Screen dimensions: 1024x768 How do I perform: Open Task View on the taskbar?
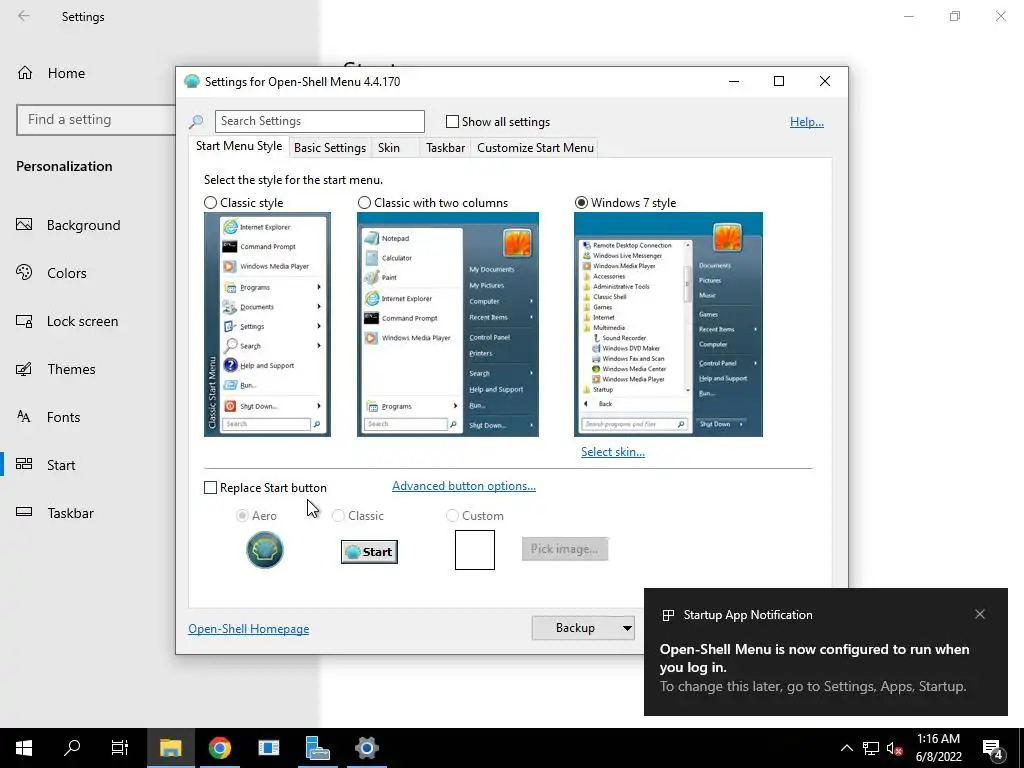pyautogui.click(x=120, y=748)
